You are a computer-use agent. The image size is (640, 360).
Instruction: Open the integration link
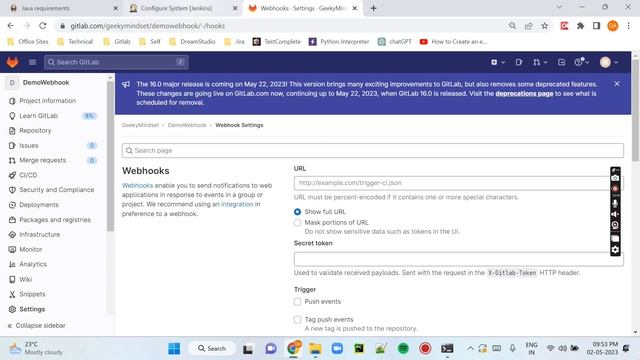pyautogui.click(x=237, y=204)
